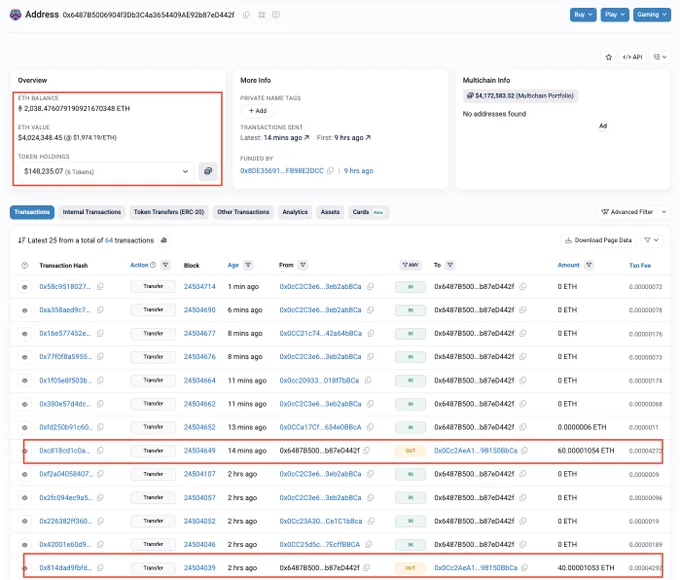Image resolution: width=680 pixels, height=580 pixels.
Task: Copy the Funded By address
Action: tap(330, 171)
